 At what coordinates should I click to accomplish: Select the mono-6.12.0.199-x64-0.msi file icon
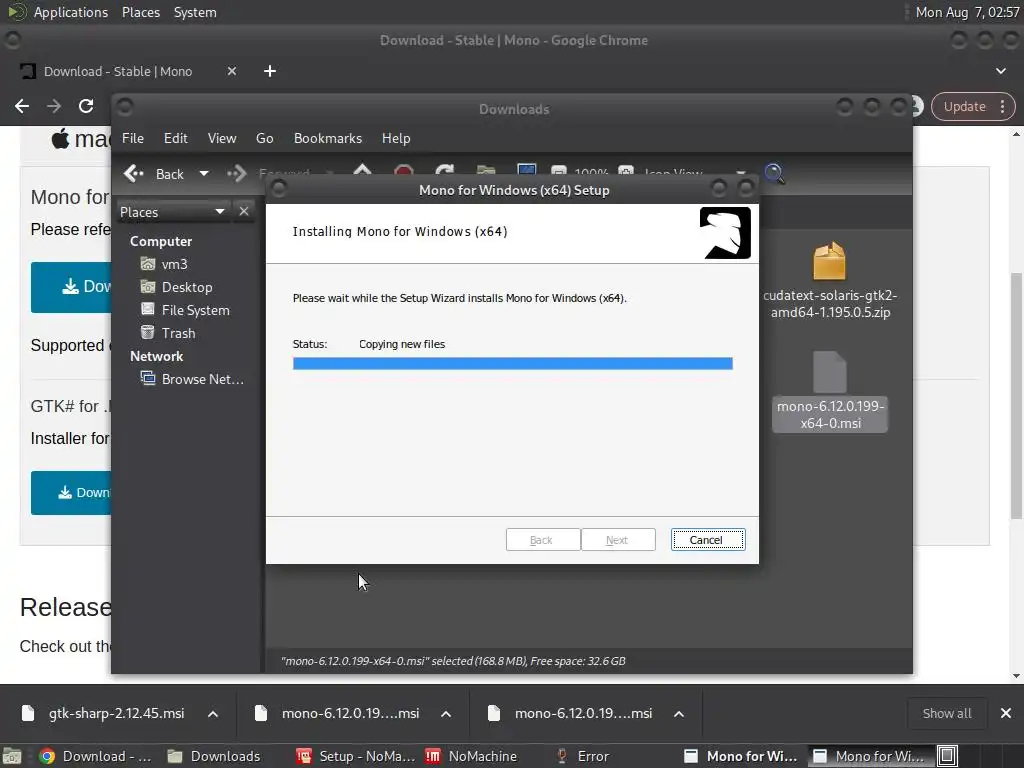[x=829, y=372]
